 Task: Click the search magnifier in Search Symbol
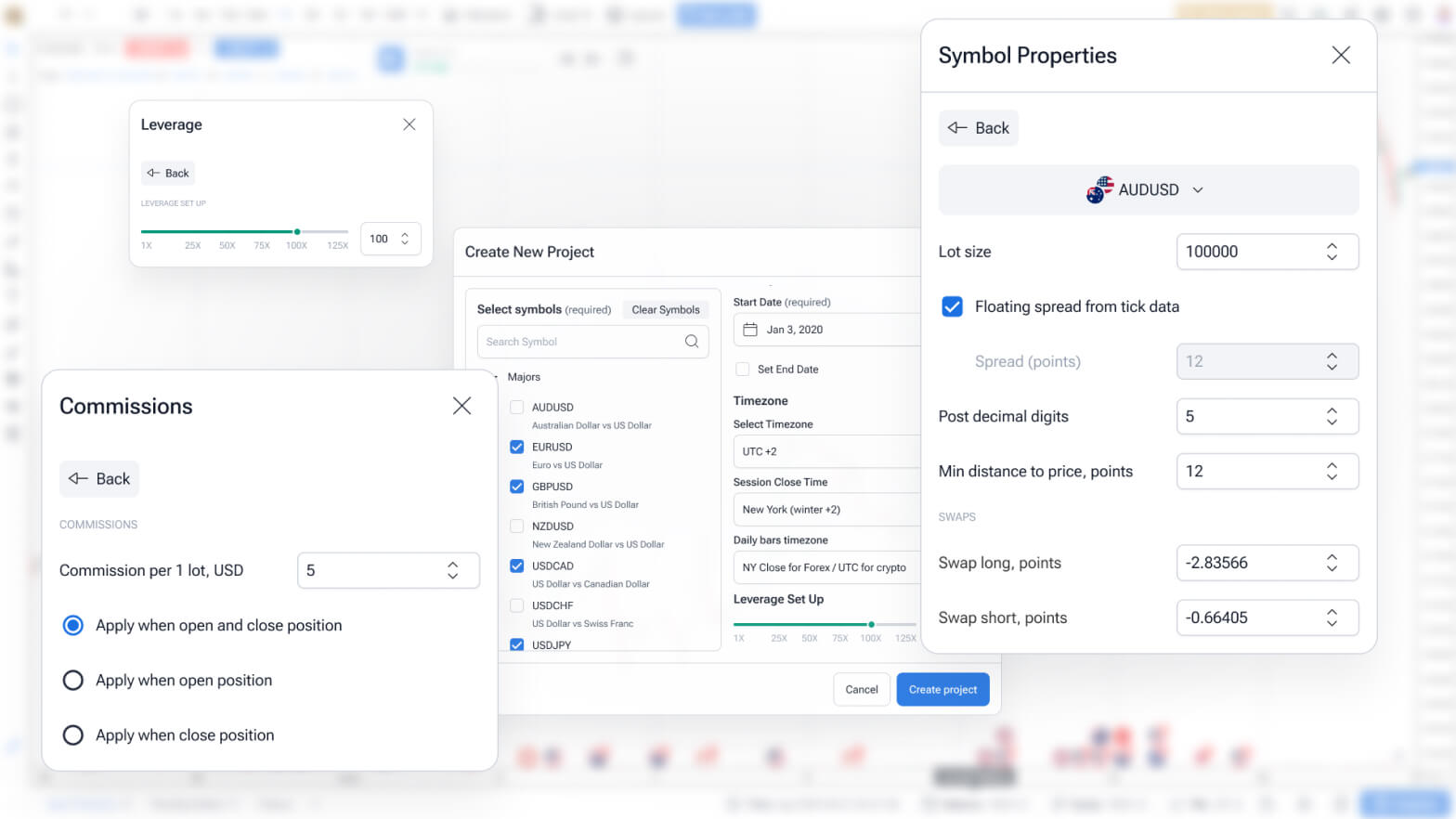pyautogui.click(x=691, y=342)
